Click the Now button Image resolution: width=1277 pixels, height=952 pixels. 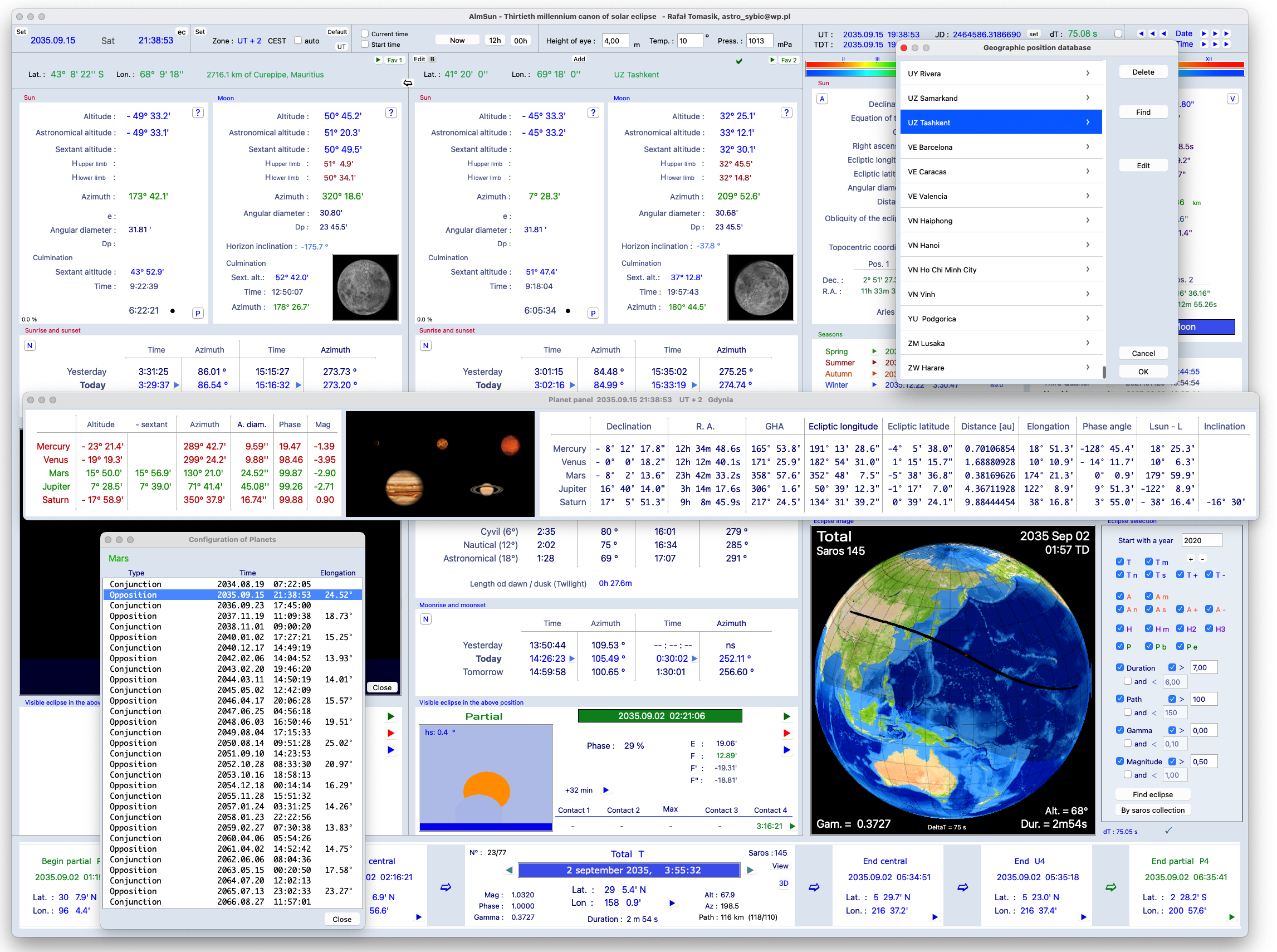point(457,40)
